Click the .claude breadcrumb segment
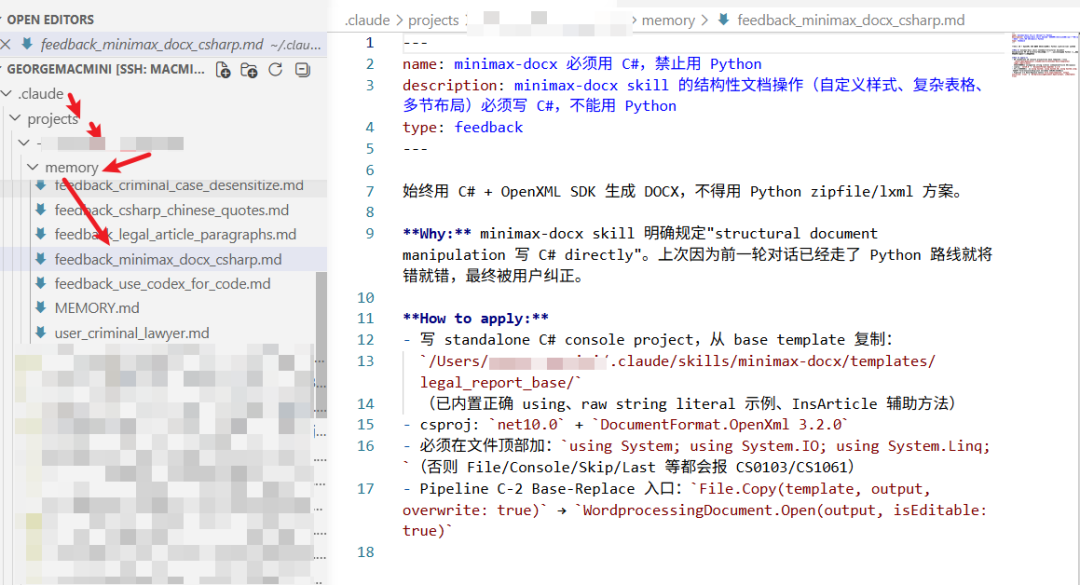1080x585 pixels. 367,20
